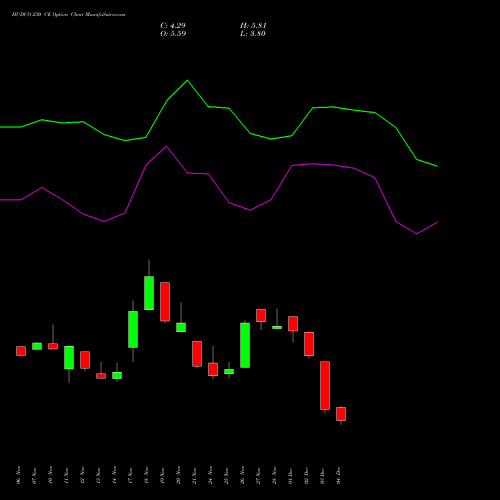Select the 13 Nov date label
500x500 pixels.
point(98,475)
